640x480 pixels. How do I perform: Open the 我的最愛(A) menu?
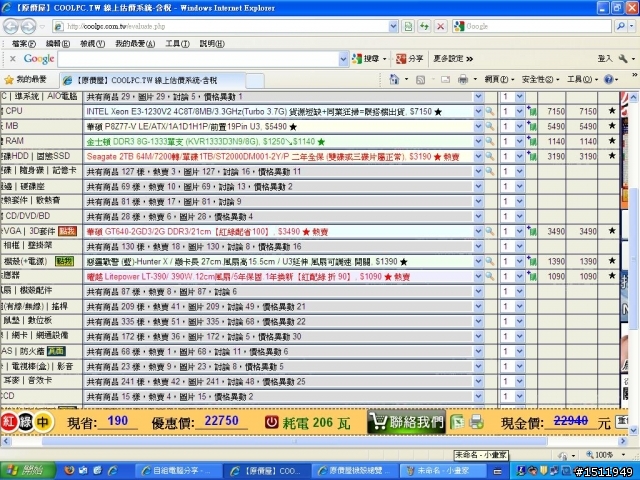click(x=135, y=44)
